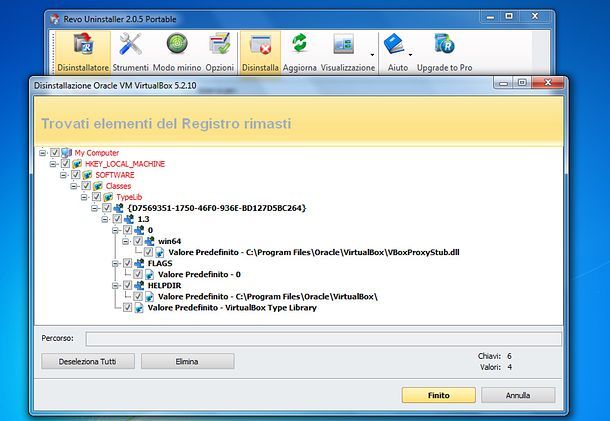Toggle TypeLib checkbox

[96, 197]
